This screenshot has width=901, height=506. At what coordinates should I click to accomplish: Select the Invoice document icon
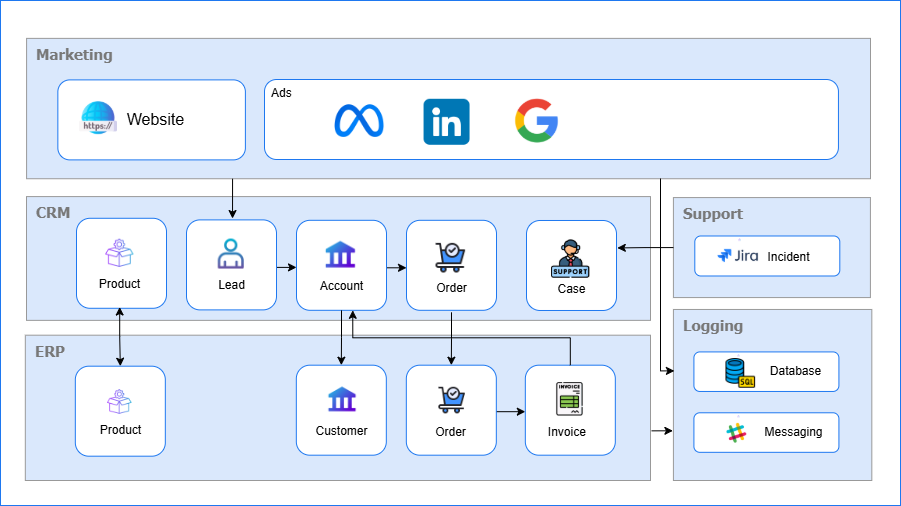[x=569, y=399]
